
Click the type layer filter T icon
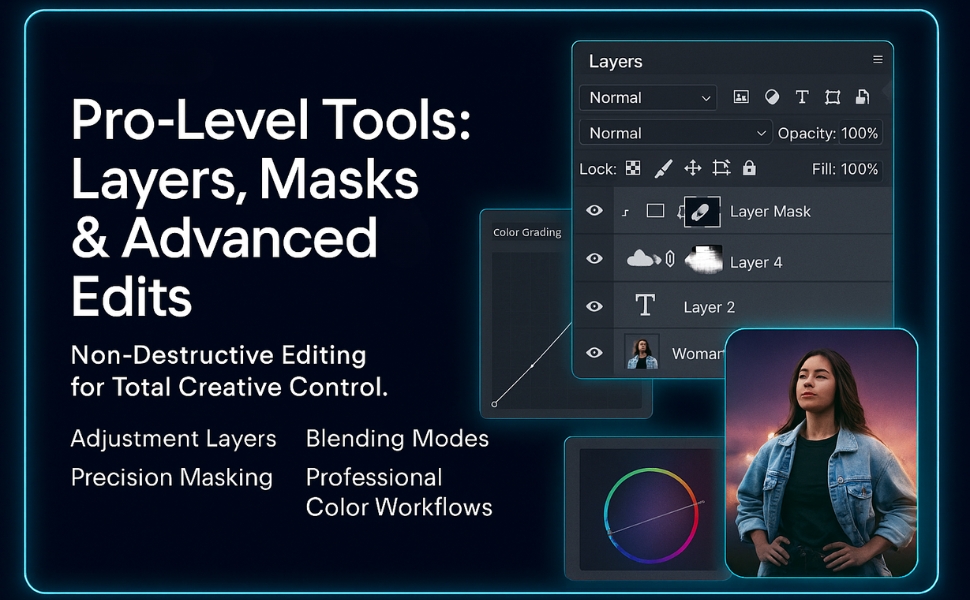802,97
